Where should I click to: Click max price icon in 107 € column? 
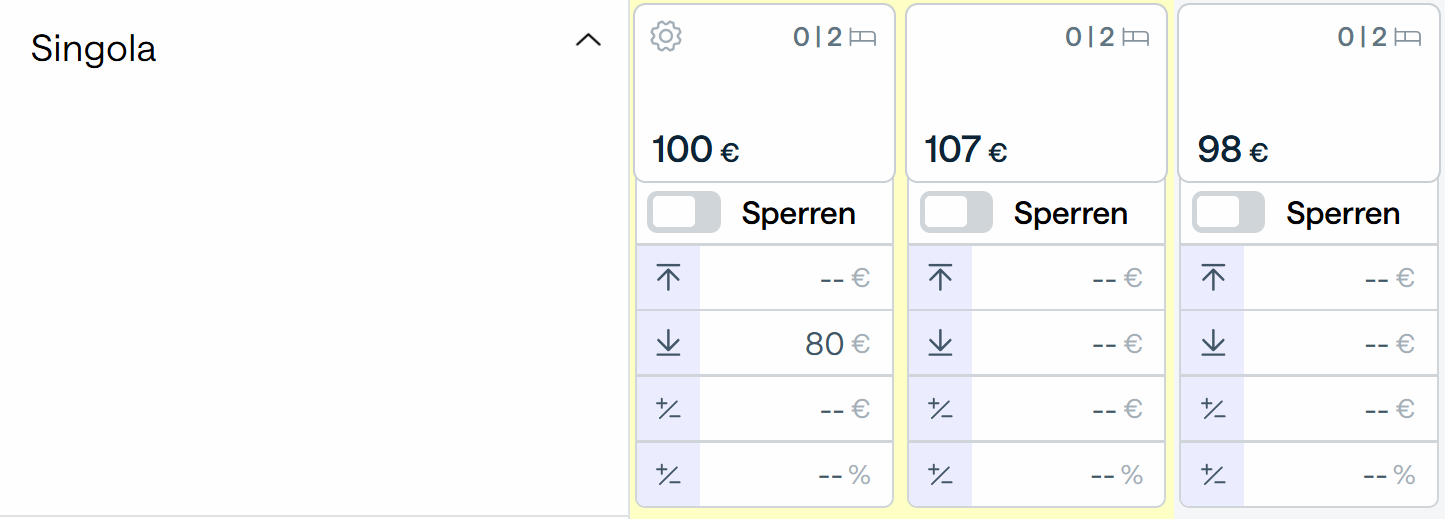(940, 278)
